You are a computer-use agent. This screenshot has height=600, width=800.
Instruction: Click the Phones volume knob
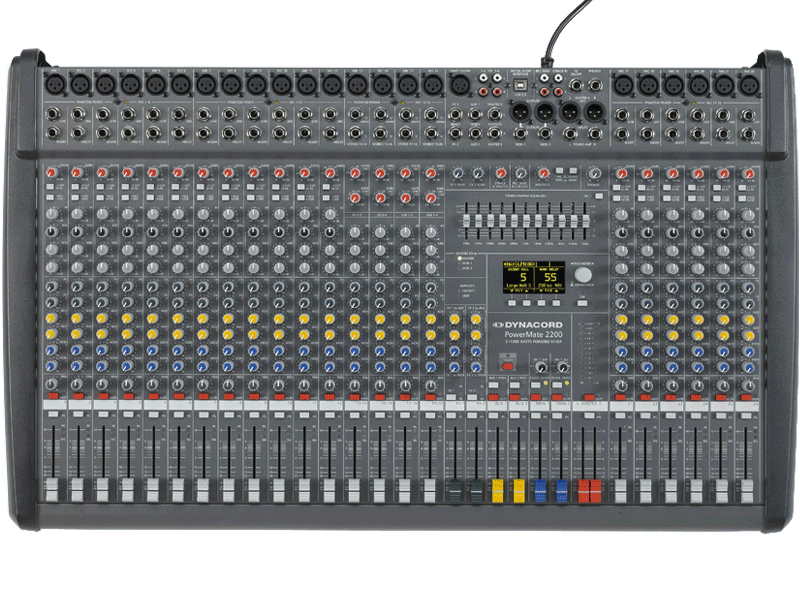(x=595, y=173)
